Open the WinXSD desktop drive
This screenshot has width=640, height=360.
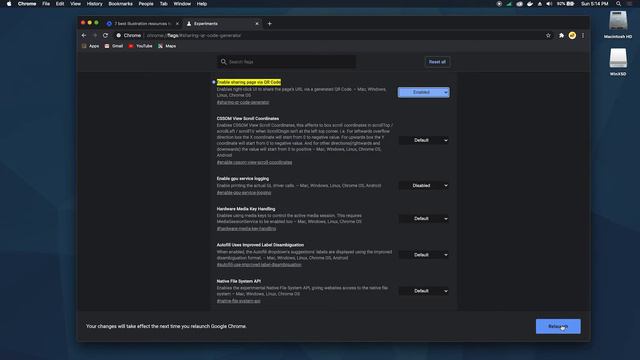point(618,62)
